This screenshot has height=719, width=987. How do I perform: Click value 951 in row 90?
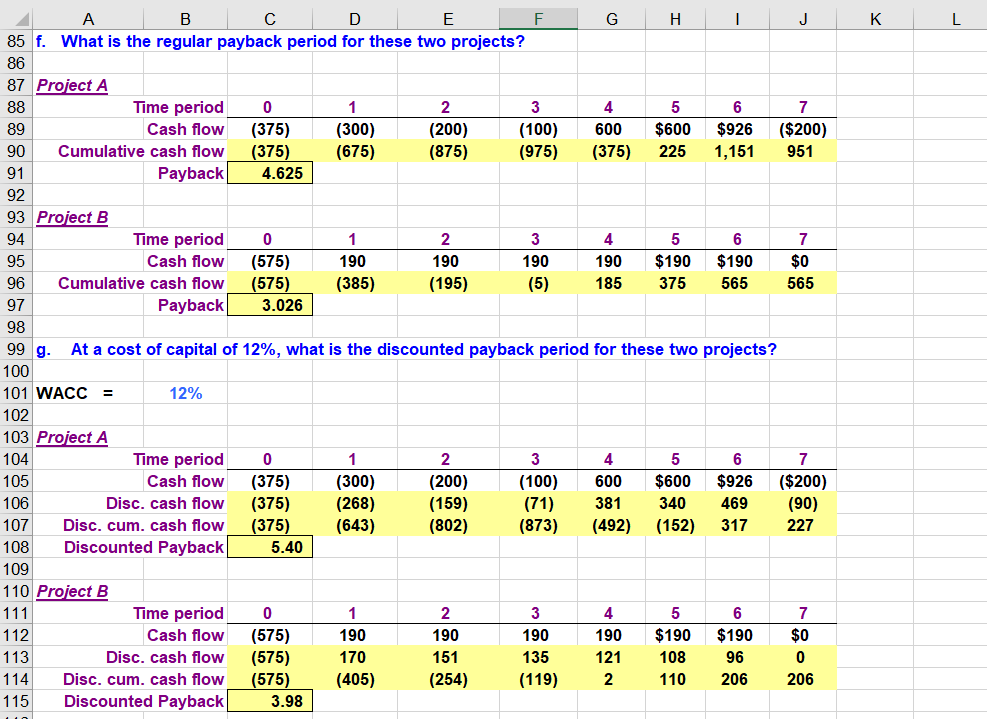[x=800, y=152]
